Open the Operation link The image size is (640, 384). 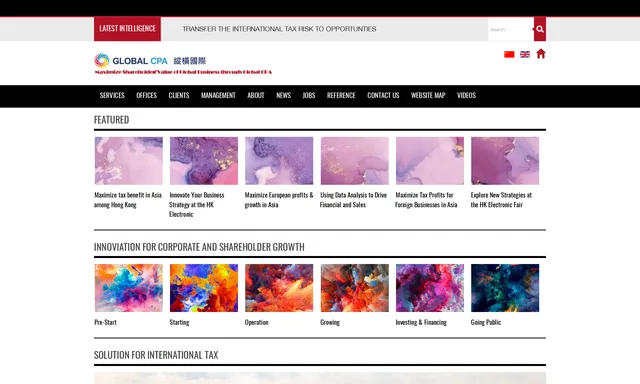(257, 322)
